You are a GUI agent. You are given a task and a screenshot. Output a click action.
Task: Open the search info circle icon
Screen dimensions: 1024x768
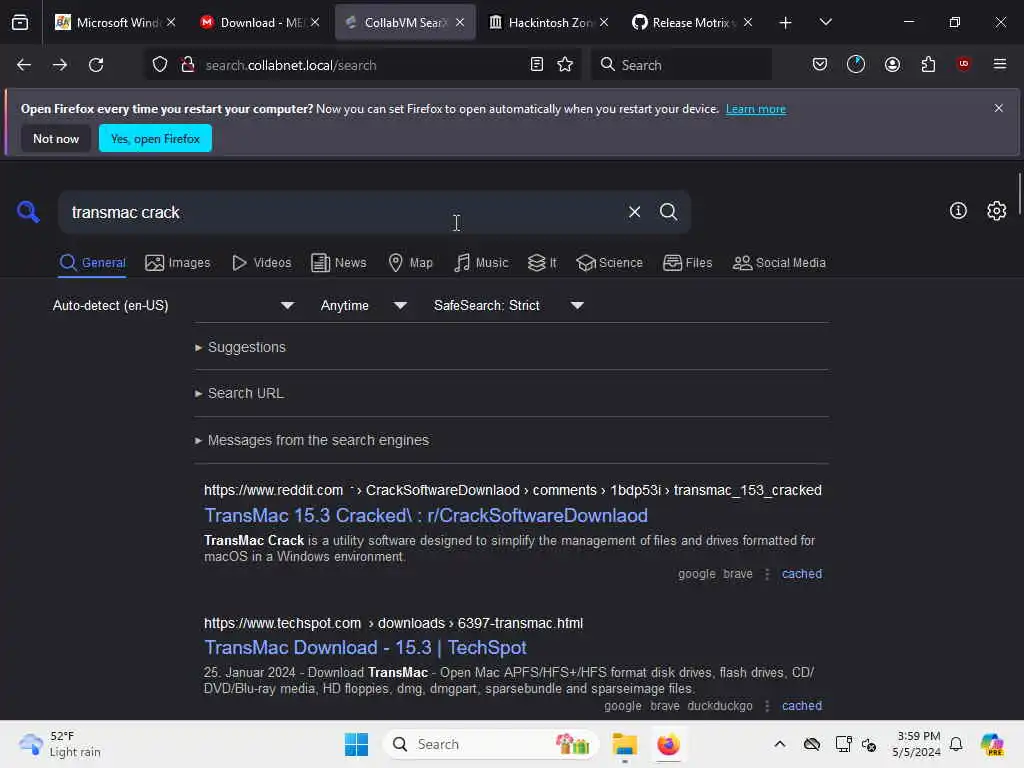point(958,210)
